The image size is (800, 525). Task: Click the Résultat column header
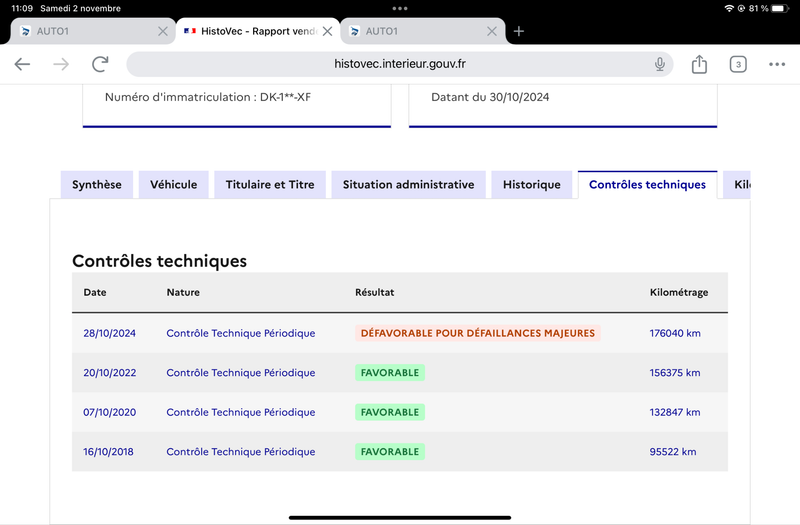pos(374,292)
